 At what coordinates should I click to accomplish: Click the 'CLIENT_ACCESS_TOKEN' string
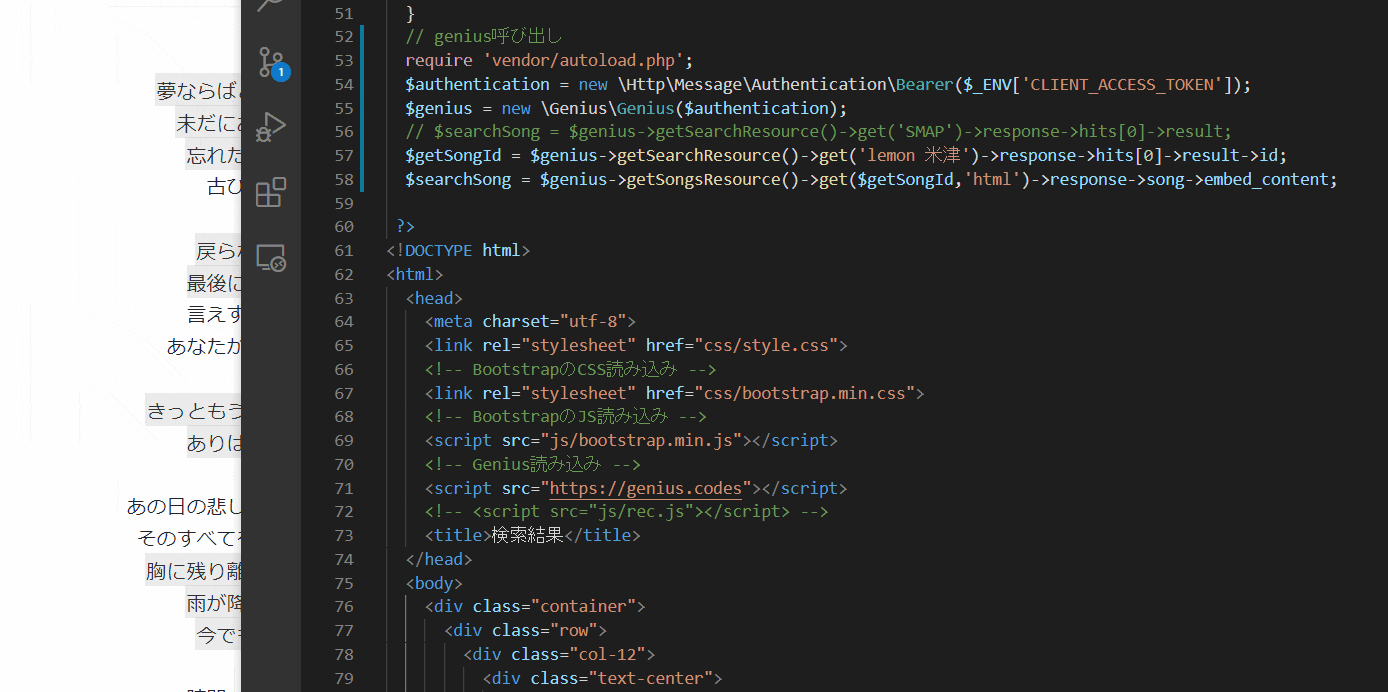pos(1123,84)
